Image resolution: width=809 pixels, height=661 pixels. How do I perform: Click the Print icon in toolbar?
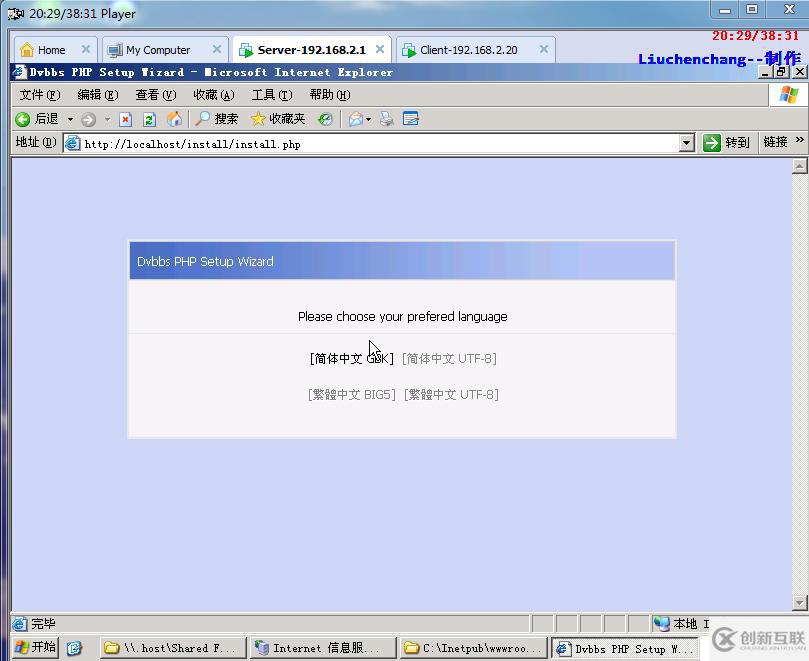pos(386,119)
